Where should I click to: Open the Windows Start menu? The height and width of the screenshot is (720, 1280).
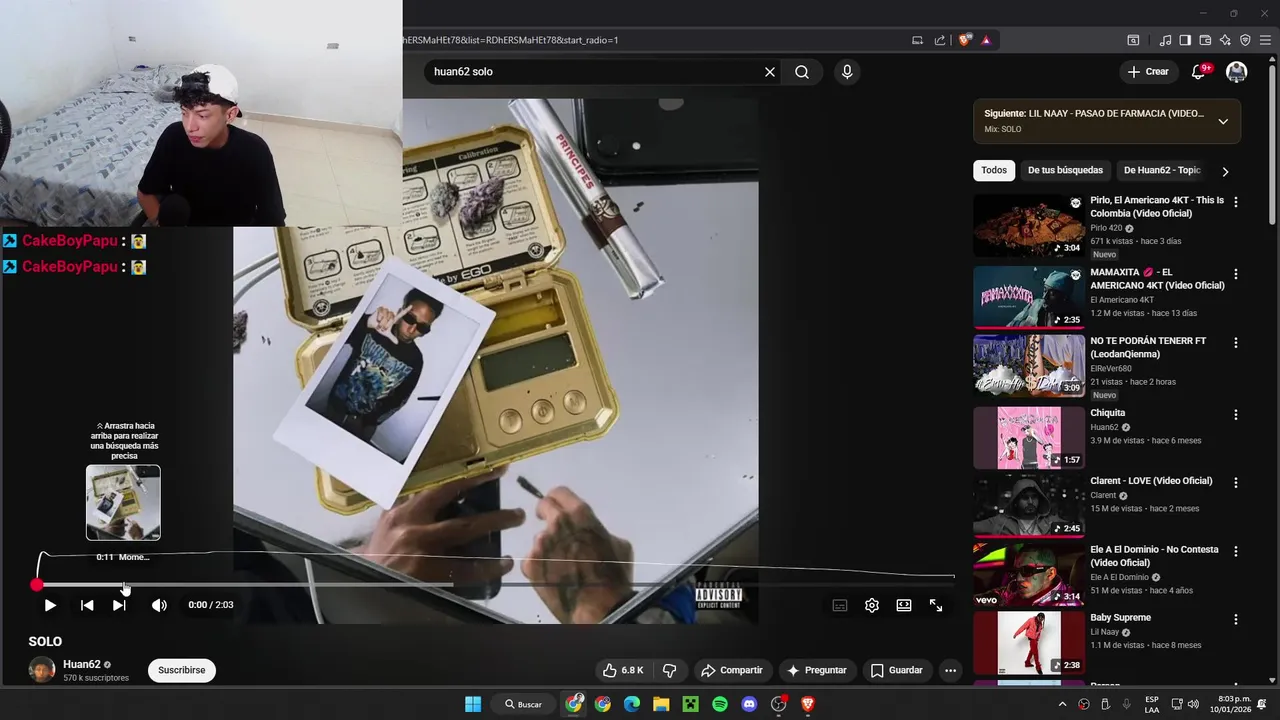coord(473,704)
